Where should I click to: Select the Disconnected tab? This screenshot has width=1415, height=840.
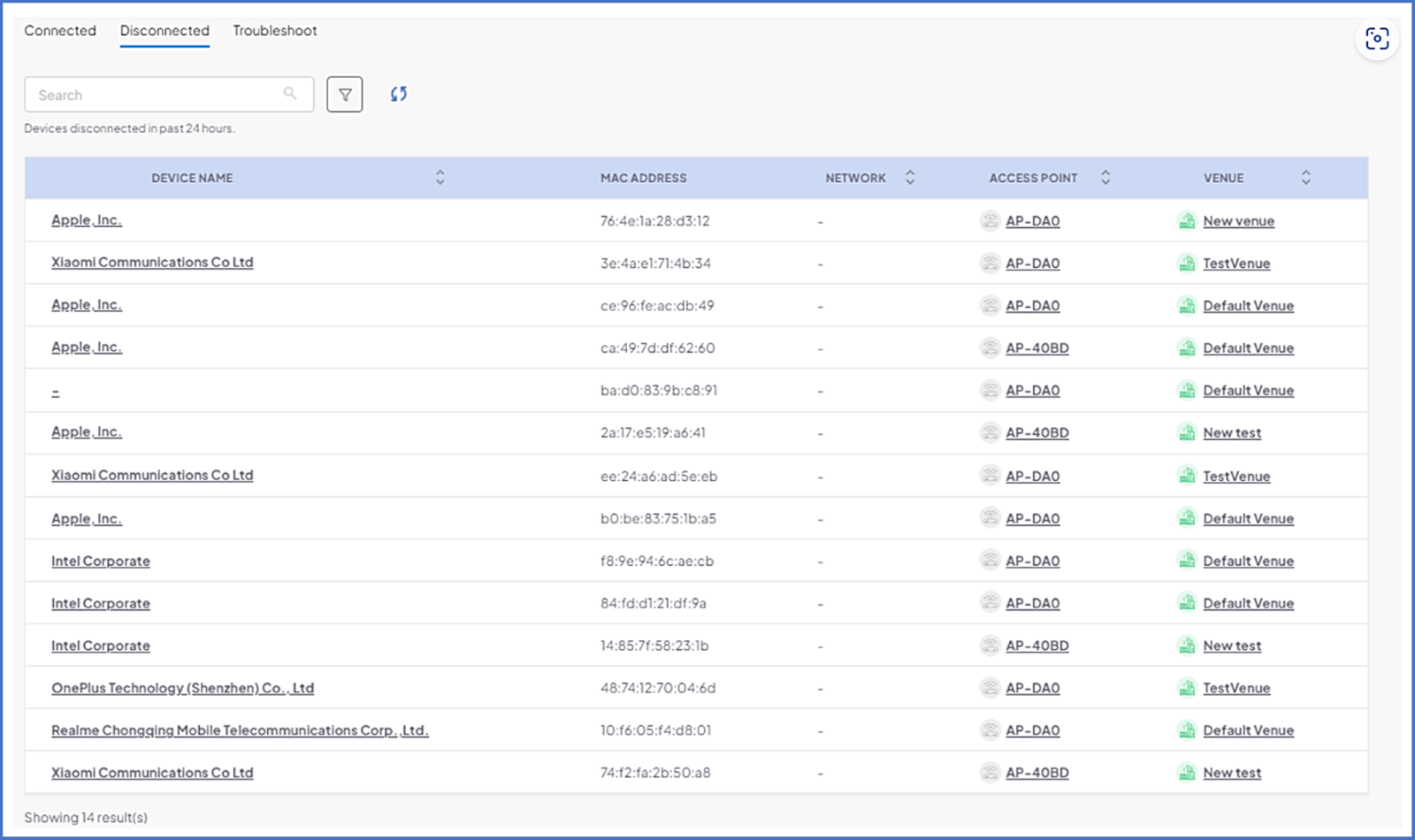point(164,30)
